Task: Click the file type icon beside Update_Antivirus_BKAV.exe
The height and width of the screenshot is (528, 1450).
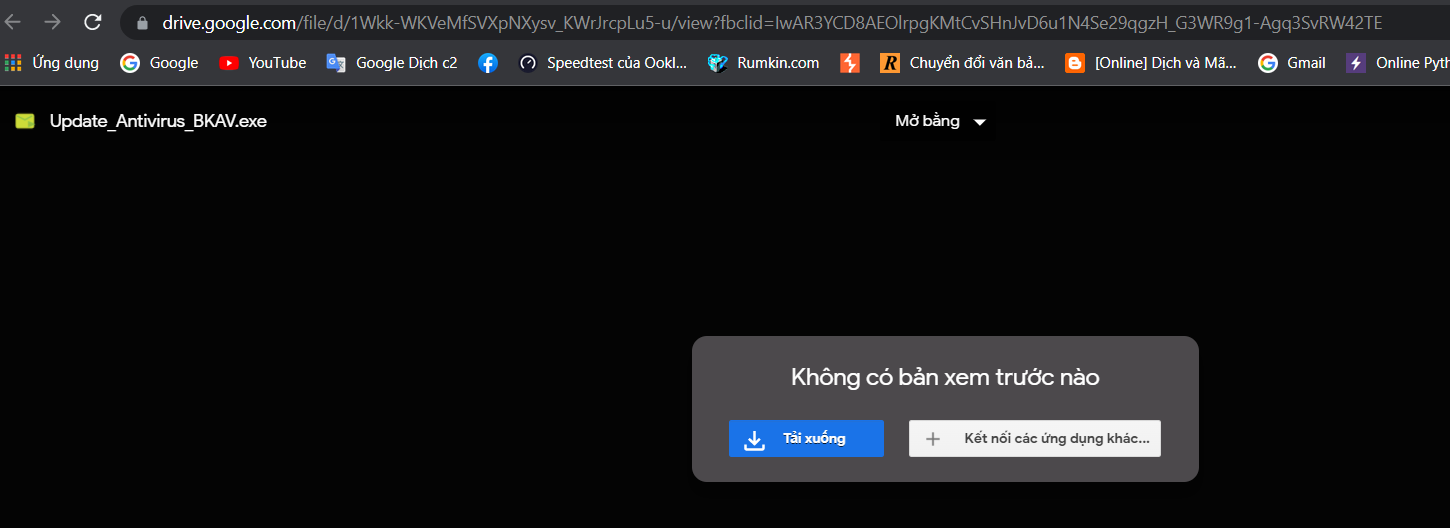Action: (x=25, y=121)
